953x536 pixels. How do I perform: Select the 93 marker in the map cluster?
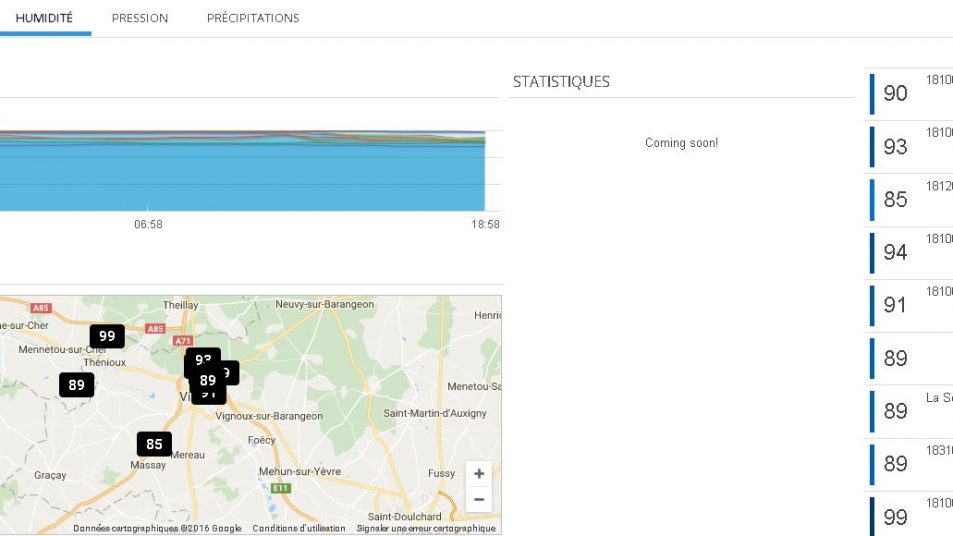[x=203, y=358]
